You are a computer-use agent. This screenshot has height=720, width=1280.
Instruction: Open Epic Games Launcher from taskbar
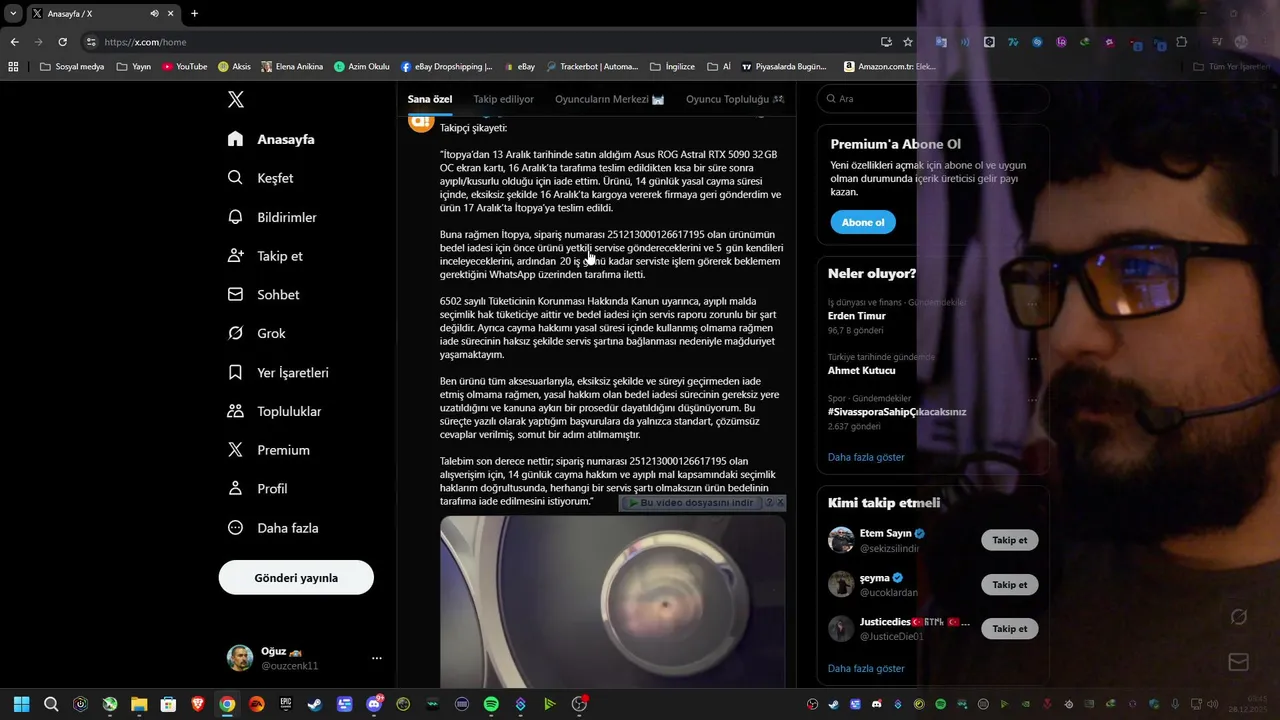click(286, 704)
